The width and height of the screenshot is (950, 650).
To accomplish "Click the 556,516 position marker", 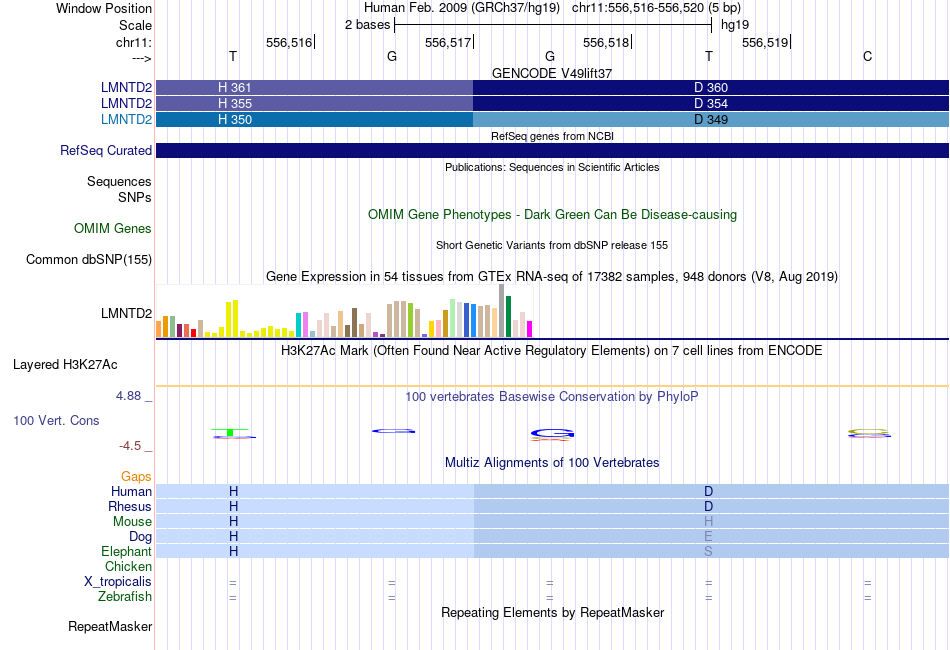I will (x=289, y=42).
